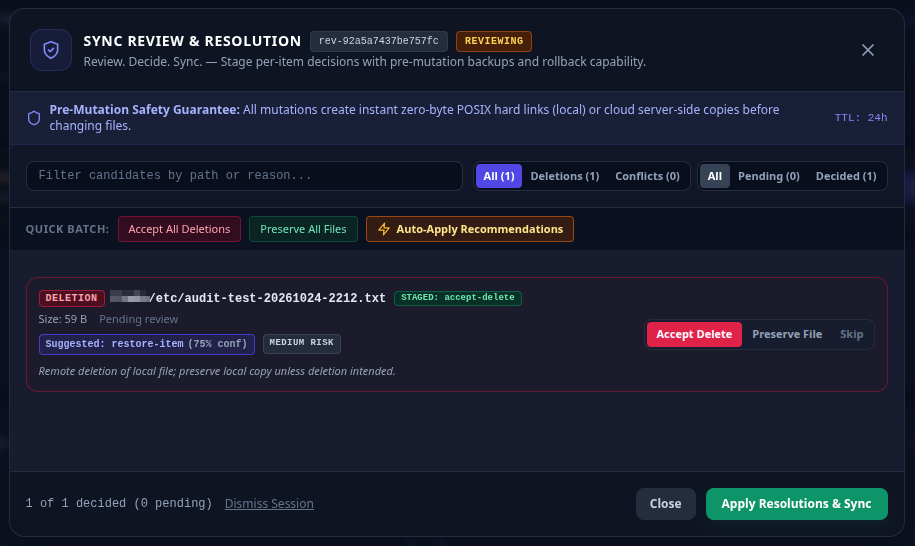The height and width of the screenshot is (546, 915).
Task: Click the STAGED: accept-delete badge
Action: tap(458, 298)
